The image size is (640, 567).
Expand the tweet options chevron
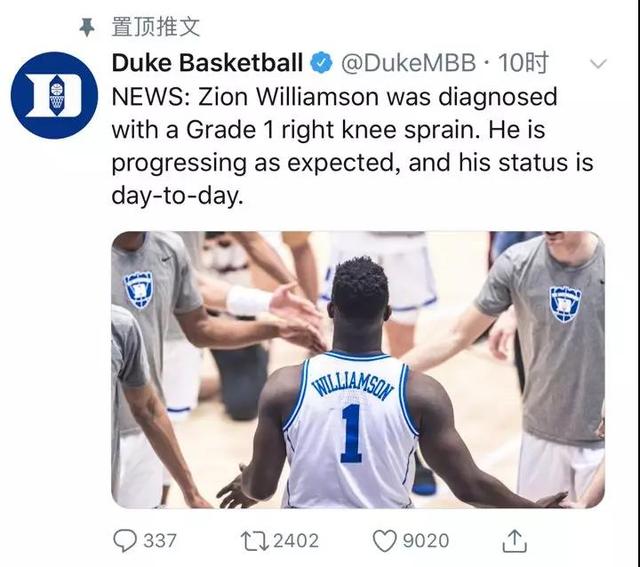pyautogui.click(x=599, y=64)
